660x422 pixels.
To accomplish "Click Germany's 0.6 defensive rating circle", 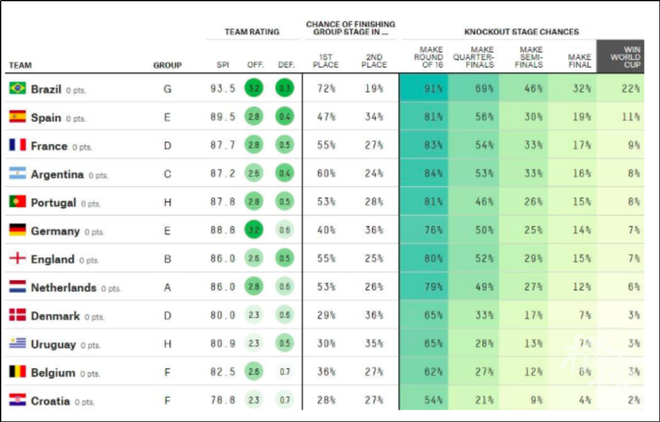I will (x=285, y=230).
